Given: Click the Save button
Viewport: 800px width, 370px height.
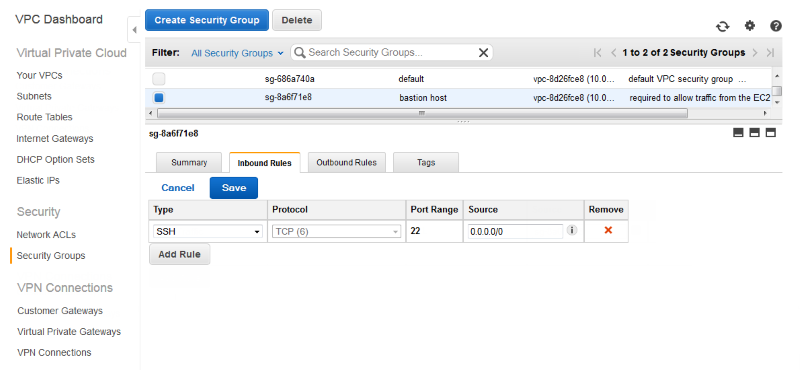Looking at the screenshot, I should tap(234, 188).
